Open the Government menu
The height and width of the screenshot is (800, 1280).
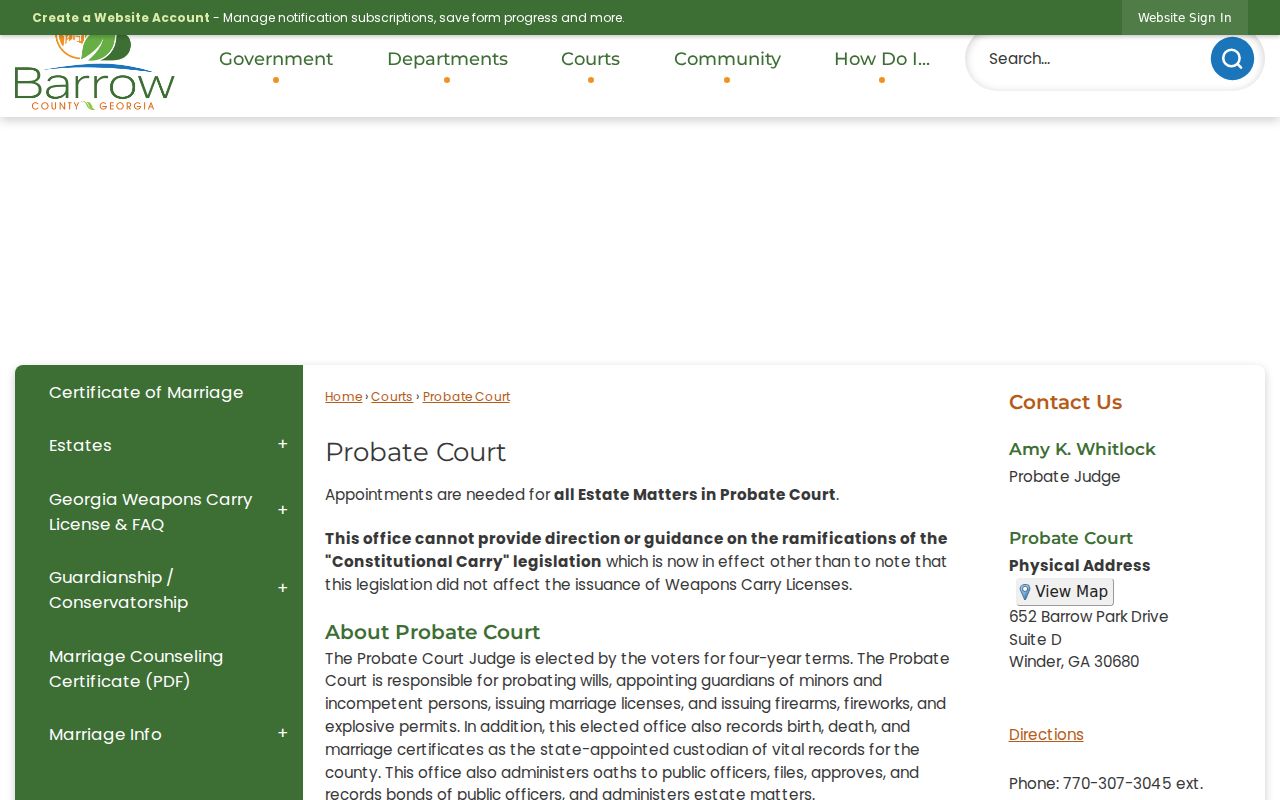[x=276, y=59]
